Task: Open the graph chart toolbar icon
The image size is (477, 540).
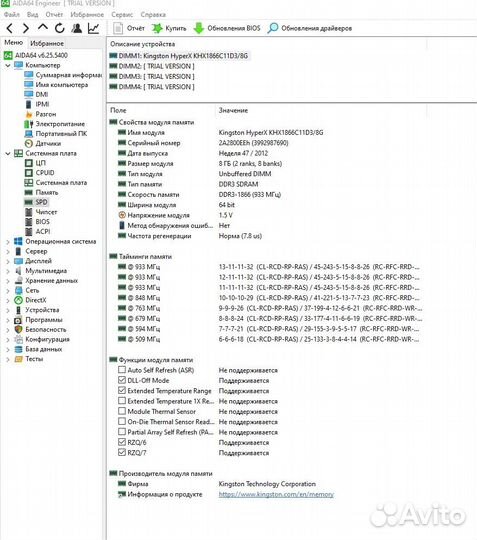Action: tap(93, 28)
